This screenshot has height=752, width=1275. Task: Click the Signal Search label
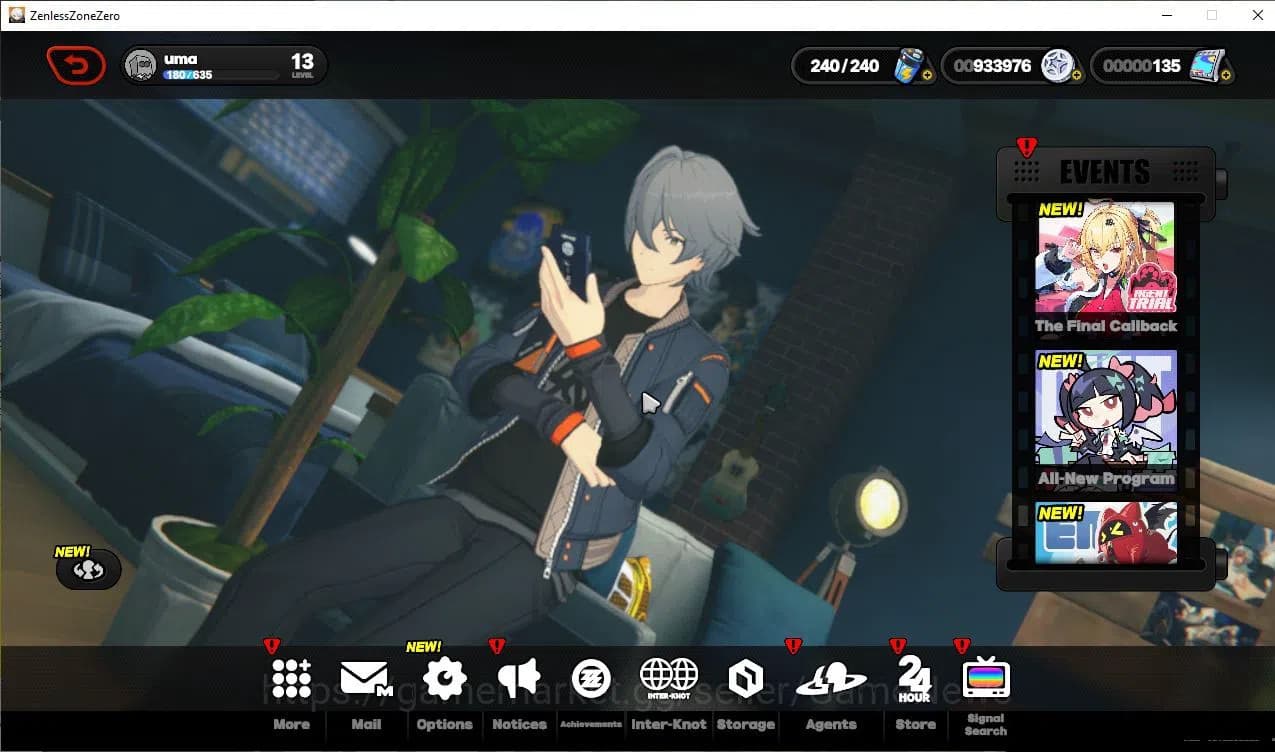point(986,724)
